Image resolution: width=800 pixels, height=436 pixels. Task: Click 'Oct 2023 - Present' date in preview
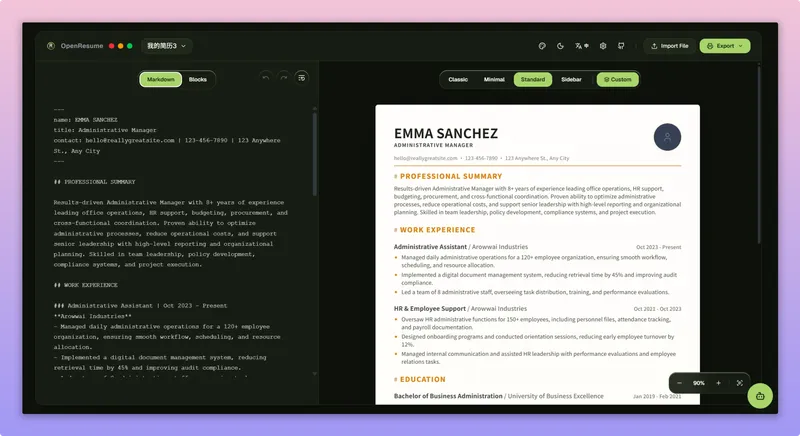click(658, 247)
